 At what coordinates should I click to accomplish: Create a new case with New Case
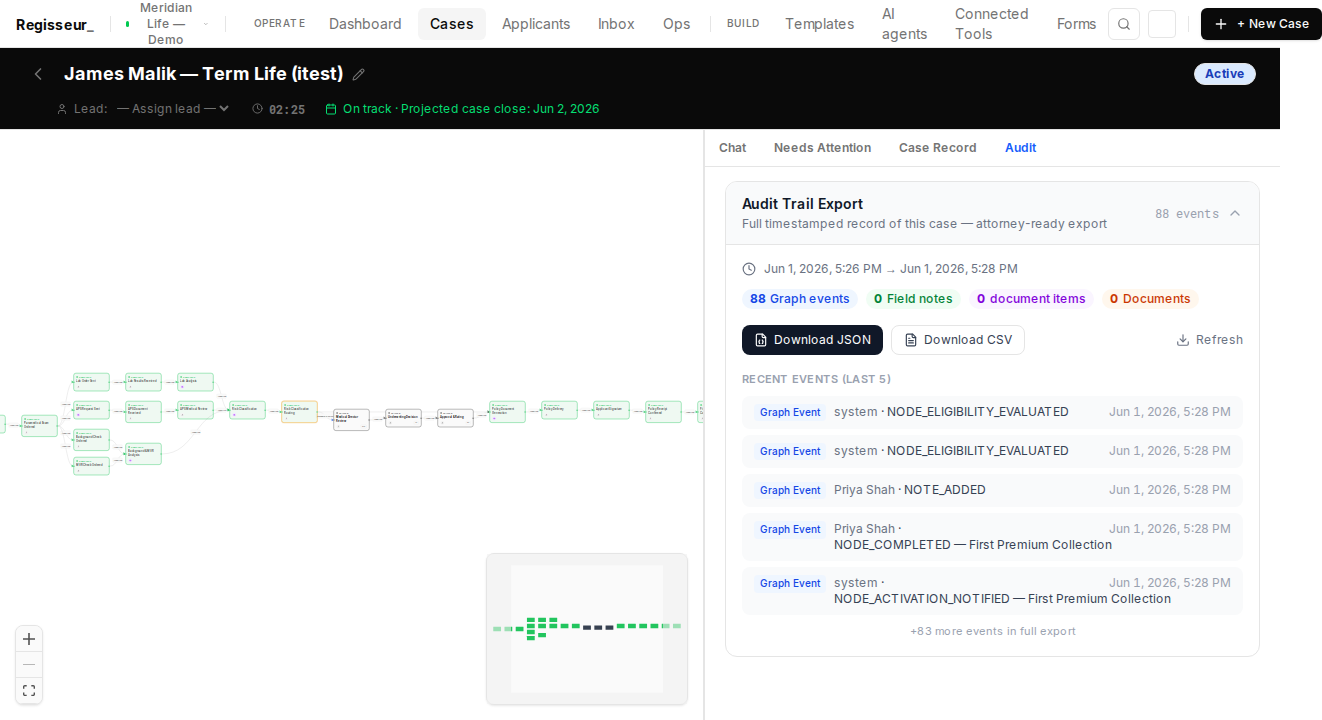pyautogui.click(x=1261, y=24)
